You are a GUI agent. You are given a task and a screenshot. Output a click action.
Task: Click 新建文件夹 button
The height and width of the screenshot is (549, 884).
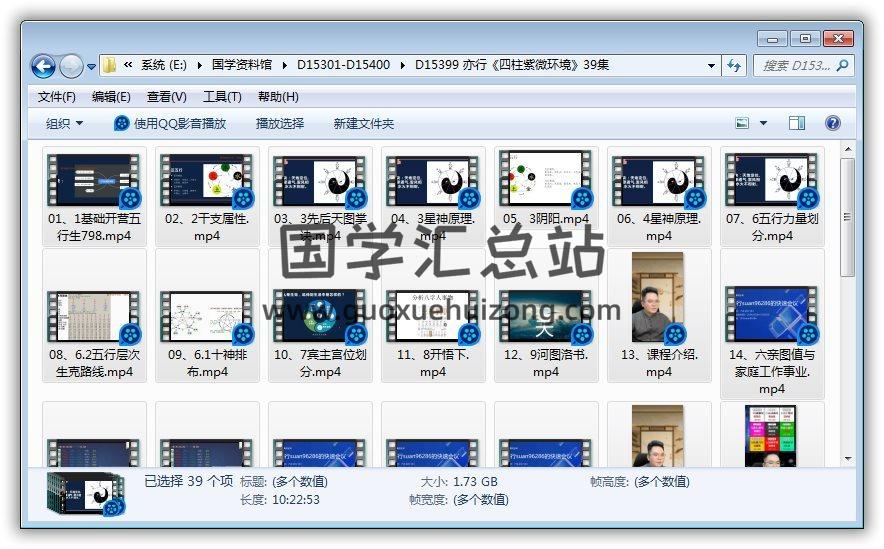pyautogui.click(x=364, y=123)
